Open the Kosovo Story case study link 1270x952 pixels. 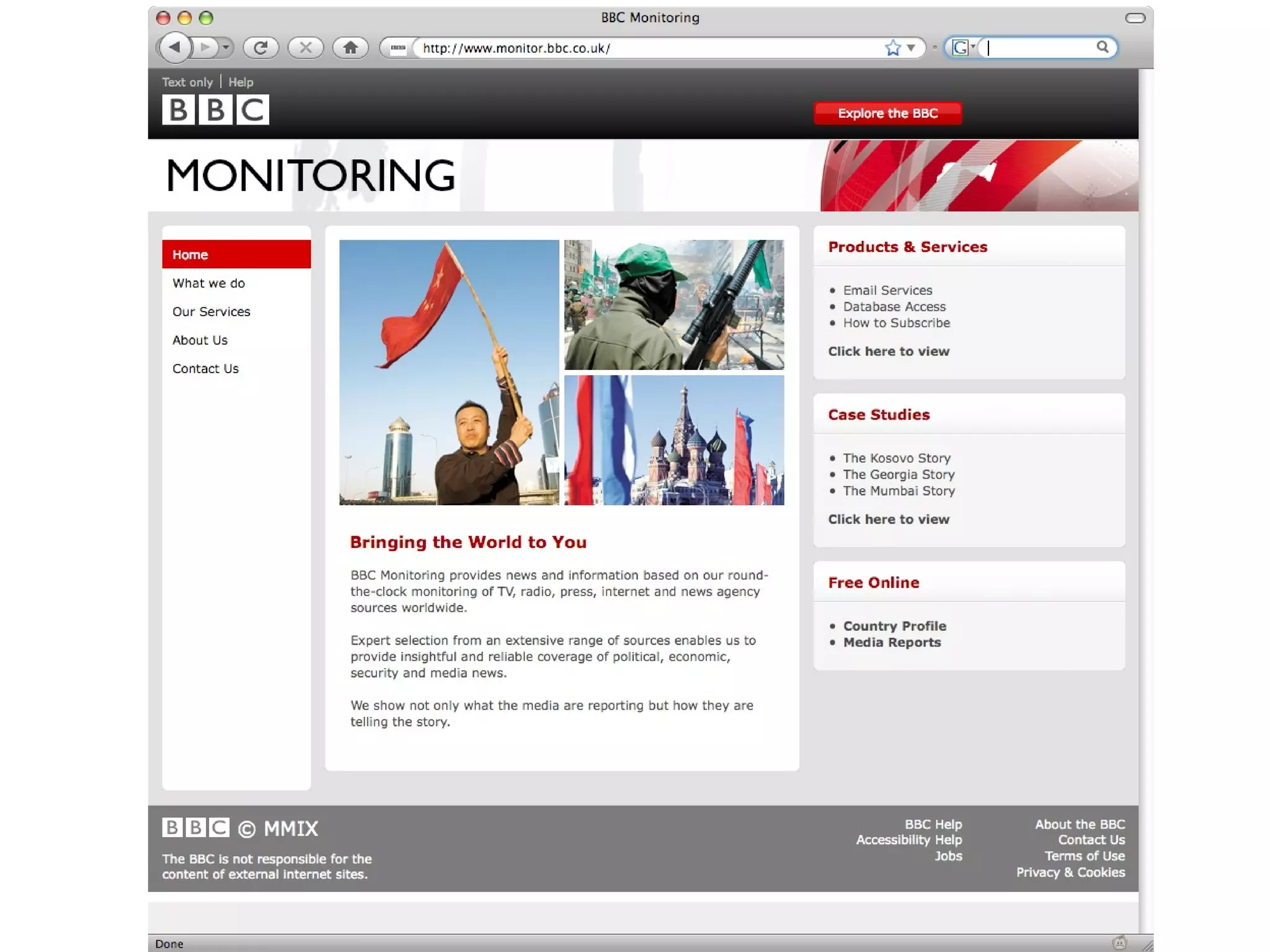pyautogui.click(x=896, y=458)
